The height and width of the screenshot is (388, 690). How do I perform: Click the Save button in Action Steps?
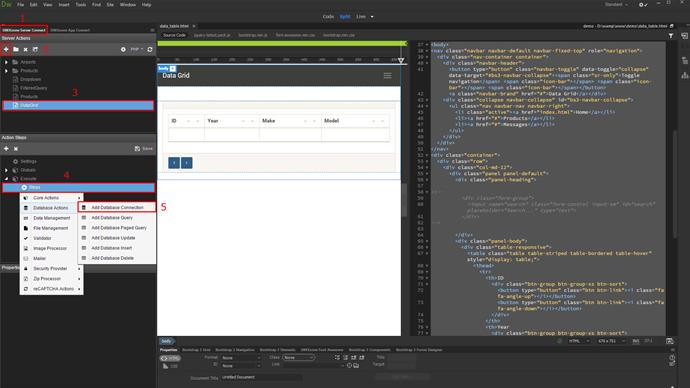(144, 149)
